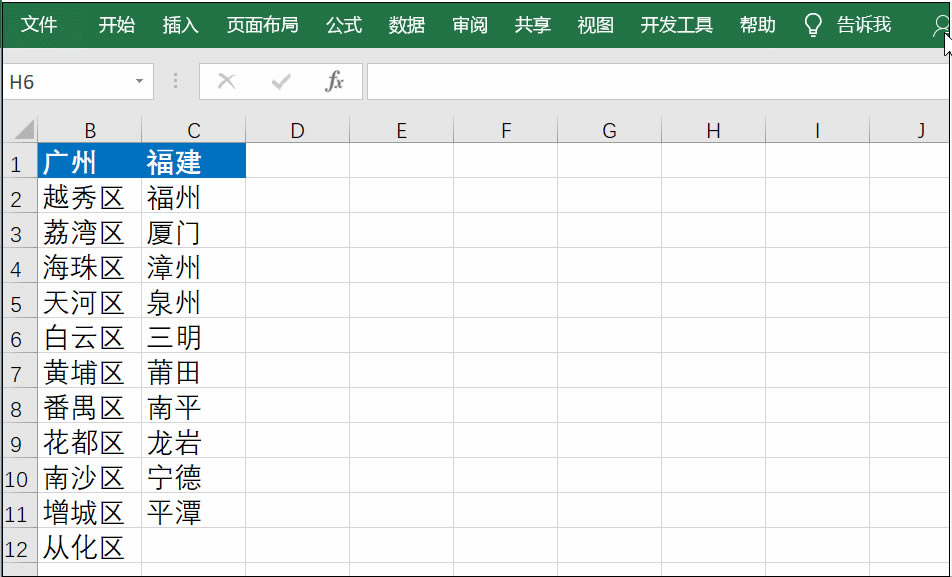Switch to the 审阅 tab
Image resolution: width=952 pixels, height=577 pixels.
(x=469, y=26)
